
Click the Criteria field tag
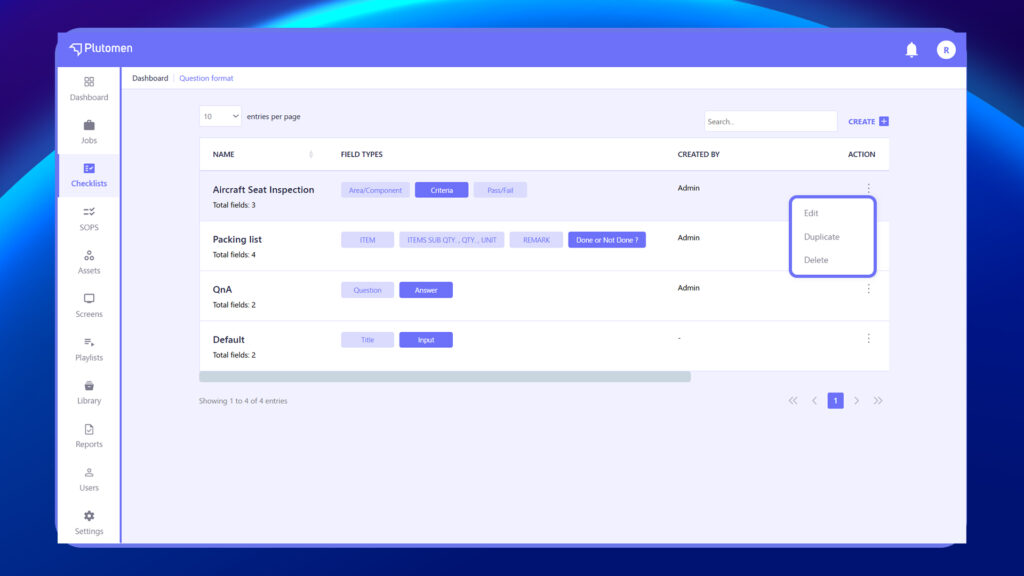(441, 190)
